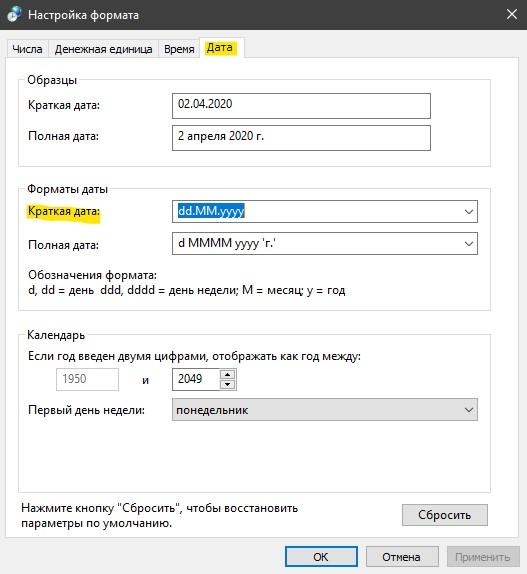Screen dimensions: 527x574
Task: Click the Краткая дата label in Форматы даты
Action: (64, 211)
